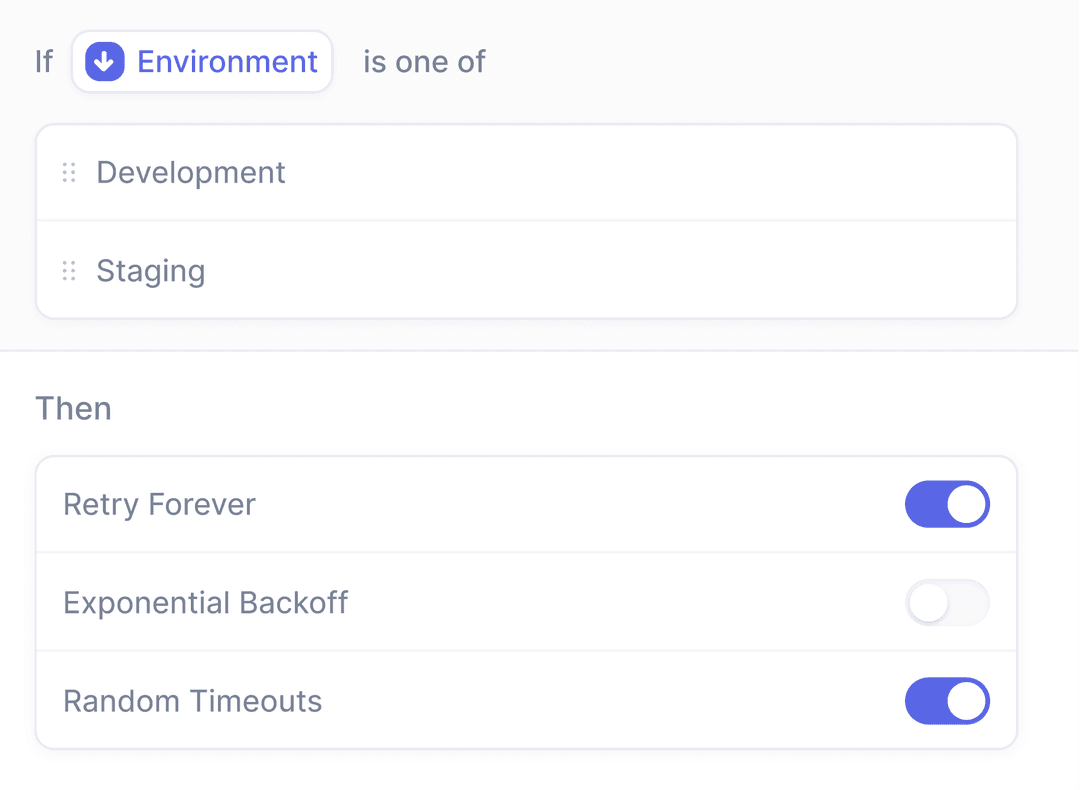
Task: Click the drag handle beside Development
Action: [x=69, y=173]
